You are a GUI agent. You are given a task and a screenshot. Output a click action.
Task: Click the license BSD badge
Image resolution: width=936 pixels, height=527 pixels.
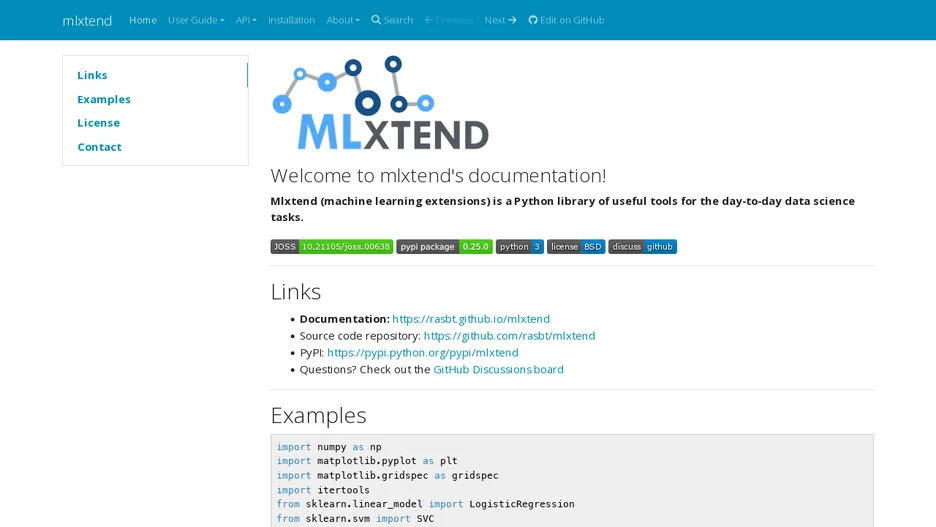576,246
